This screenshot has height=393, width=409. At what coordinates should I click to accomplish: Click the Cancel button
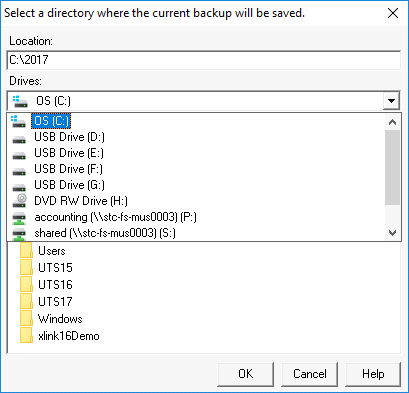click(310, 374)
